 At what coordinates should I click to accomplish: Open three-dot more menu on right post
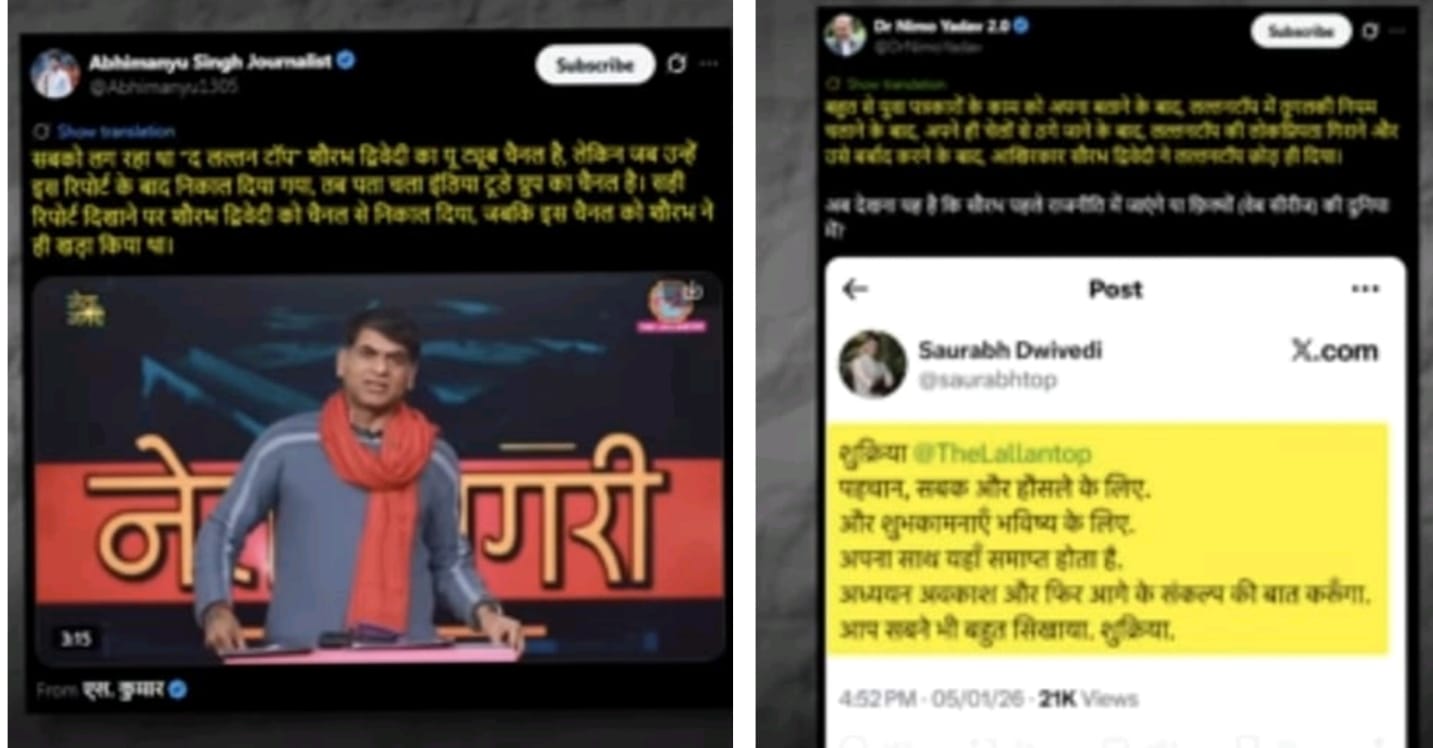tap(1398, 31)
